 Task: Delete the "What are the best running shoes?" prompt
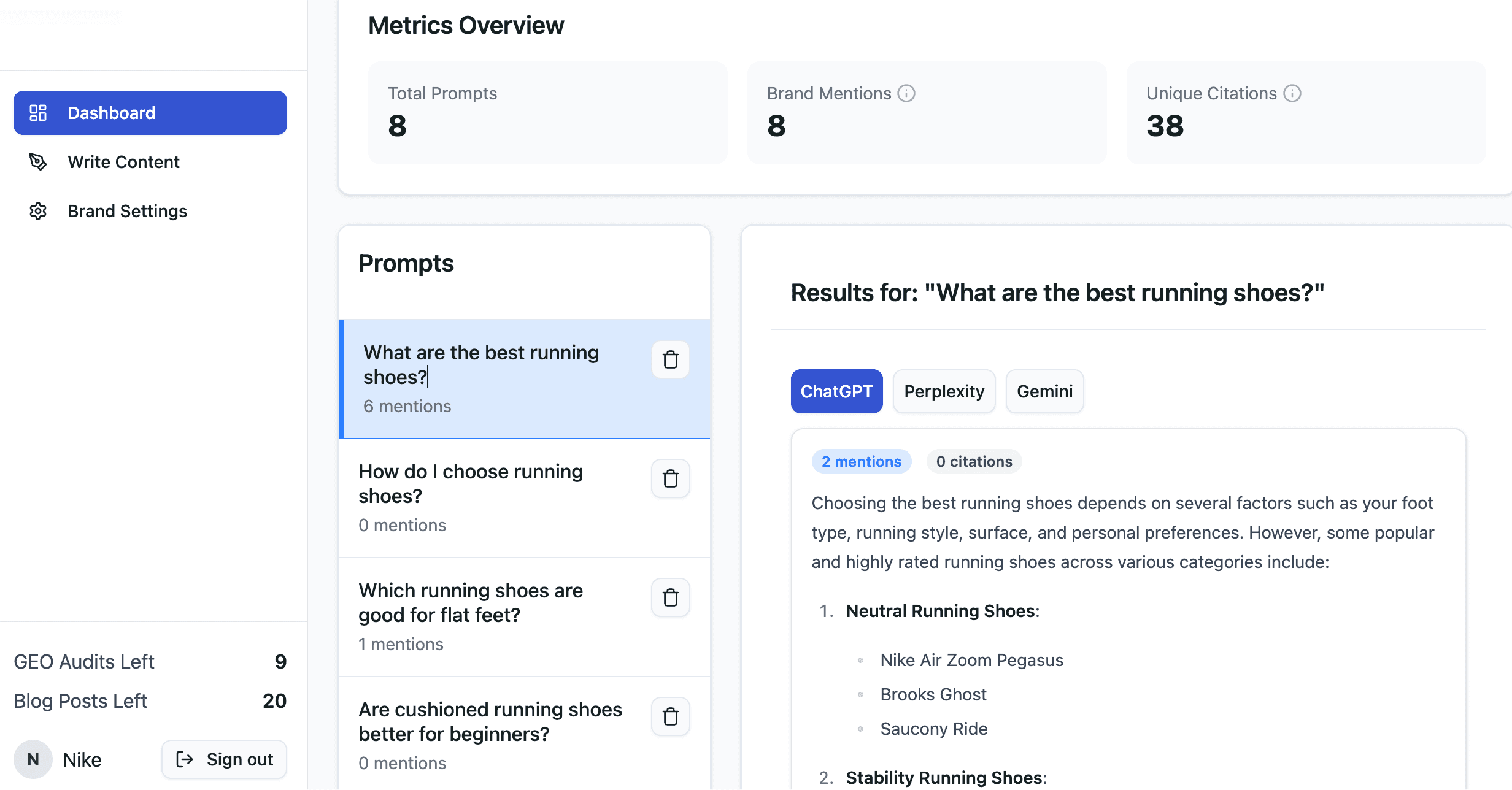pyautogui.click(x=671, y=359)
